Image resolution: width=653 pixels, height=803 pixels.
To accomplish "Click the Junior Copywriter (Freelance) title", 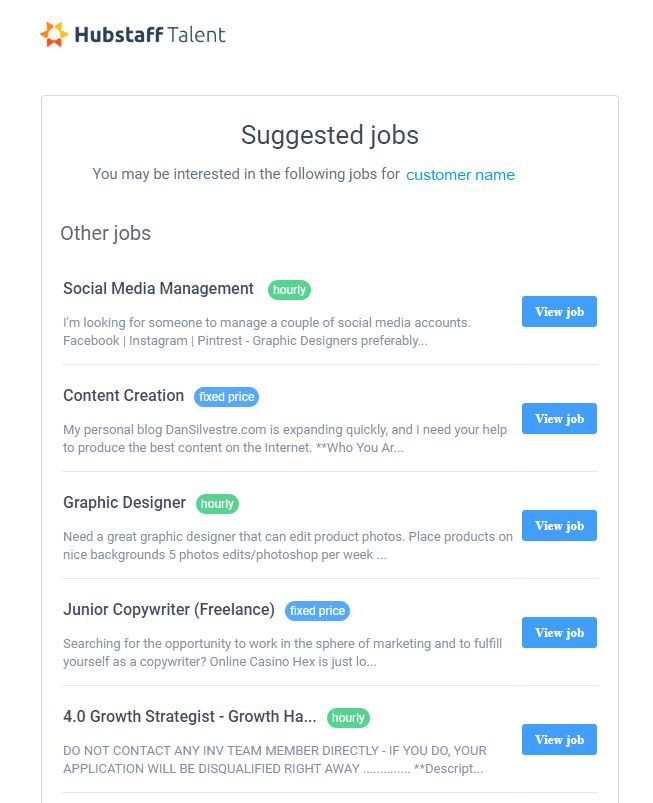I will coord(169,610).
